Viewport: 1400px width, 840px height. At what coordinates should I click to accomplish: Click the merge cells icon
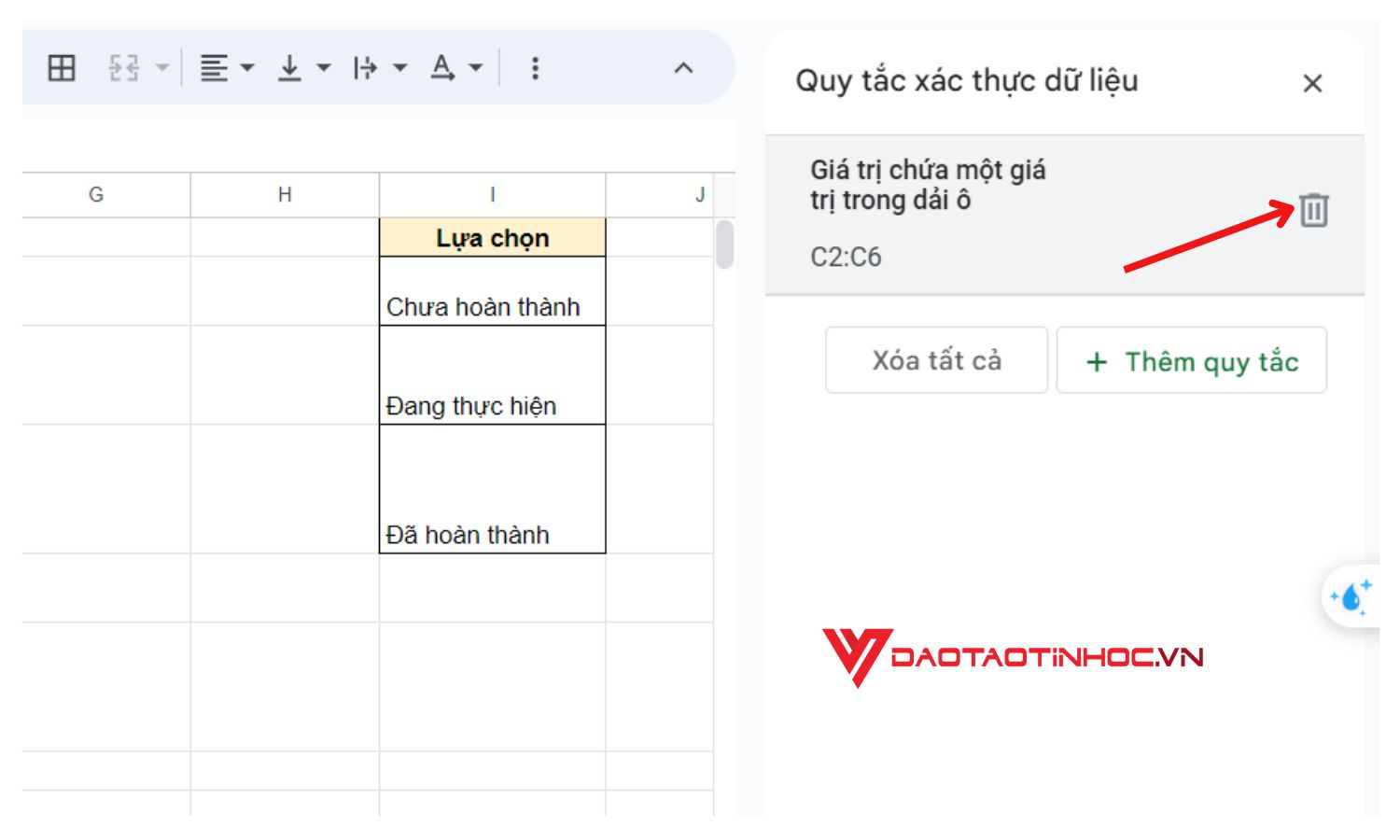tap(122, 67)
